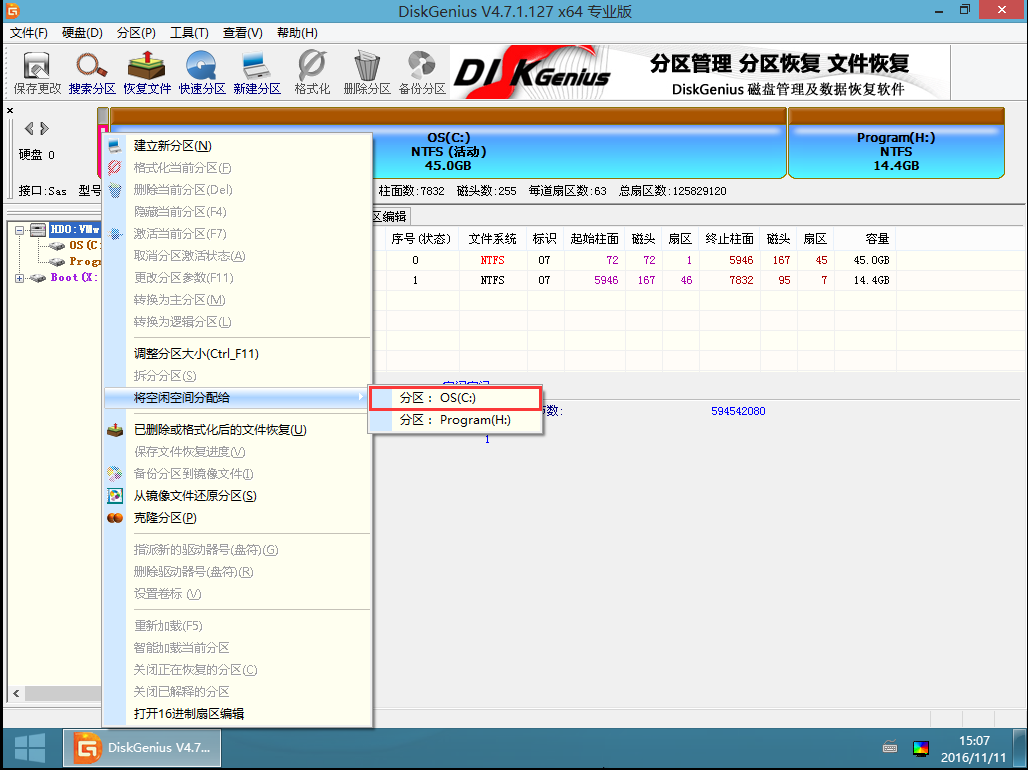1028x770 pixels.
Task: Collapse the HD0 disk tree node
Action: point(19,230)
